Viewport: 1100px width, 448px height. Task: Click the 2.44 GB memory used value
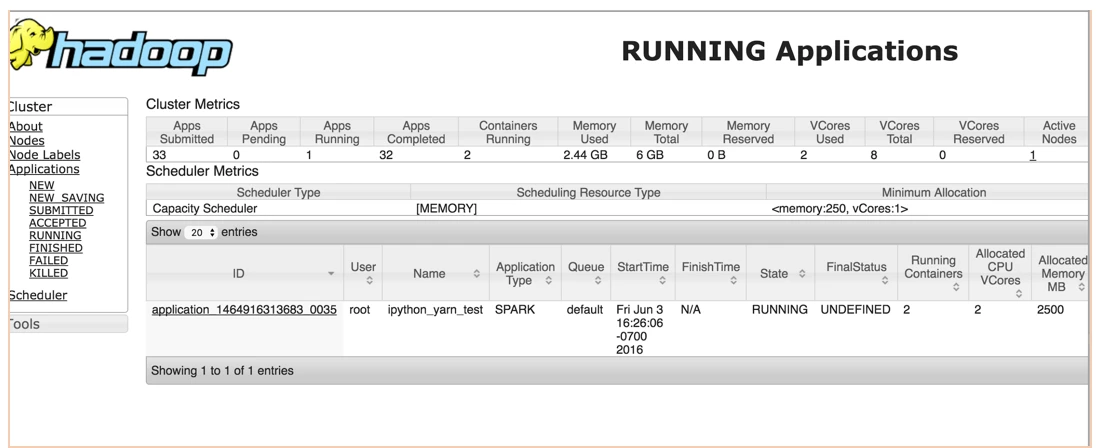585,156
